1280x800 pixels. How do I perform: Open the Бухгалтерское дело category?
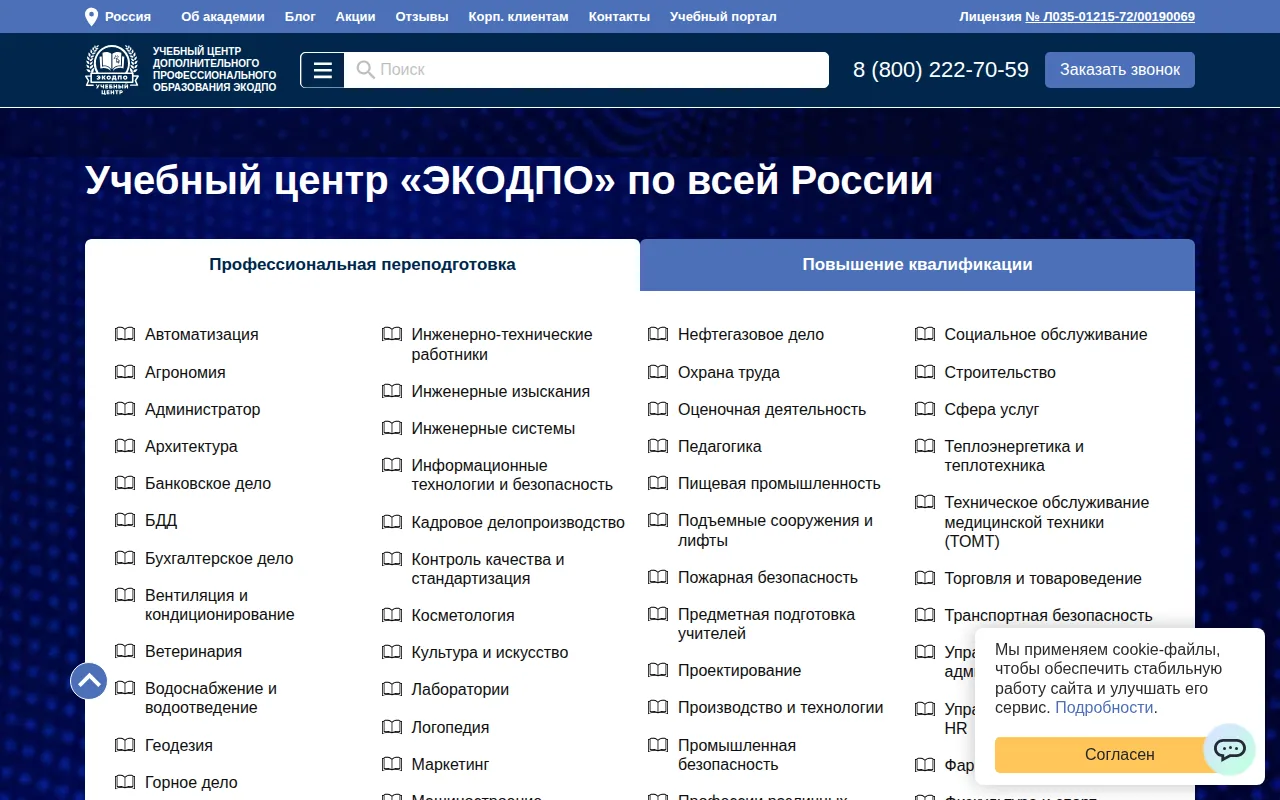pos(219,558)
